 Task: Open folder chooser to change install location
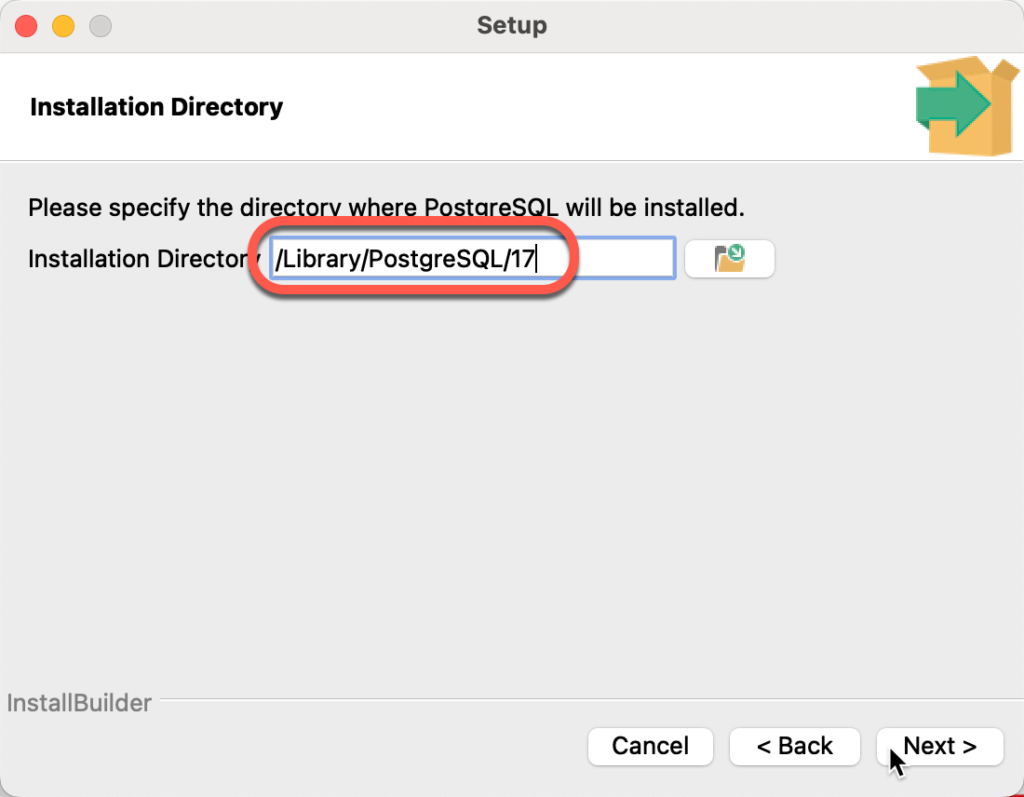729,258
